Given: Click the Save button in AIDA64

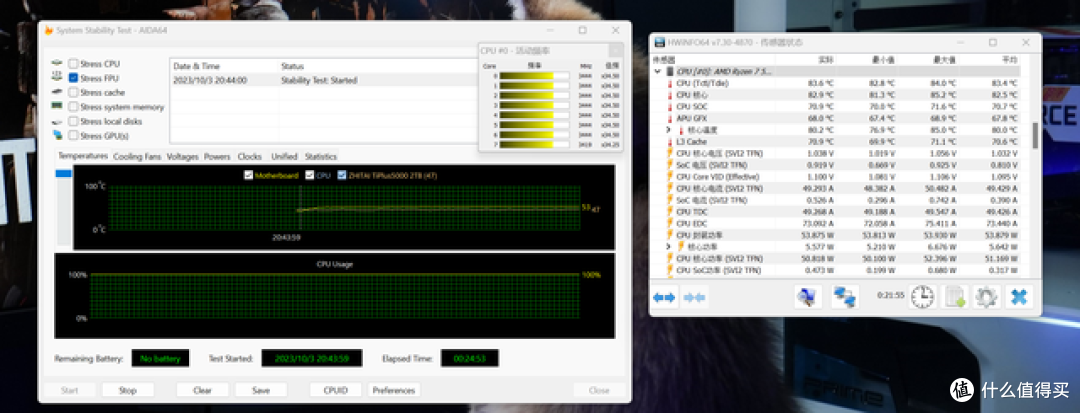Looking at the screenshot, I should tap(261, 390).
